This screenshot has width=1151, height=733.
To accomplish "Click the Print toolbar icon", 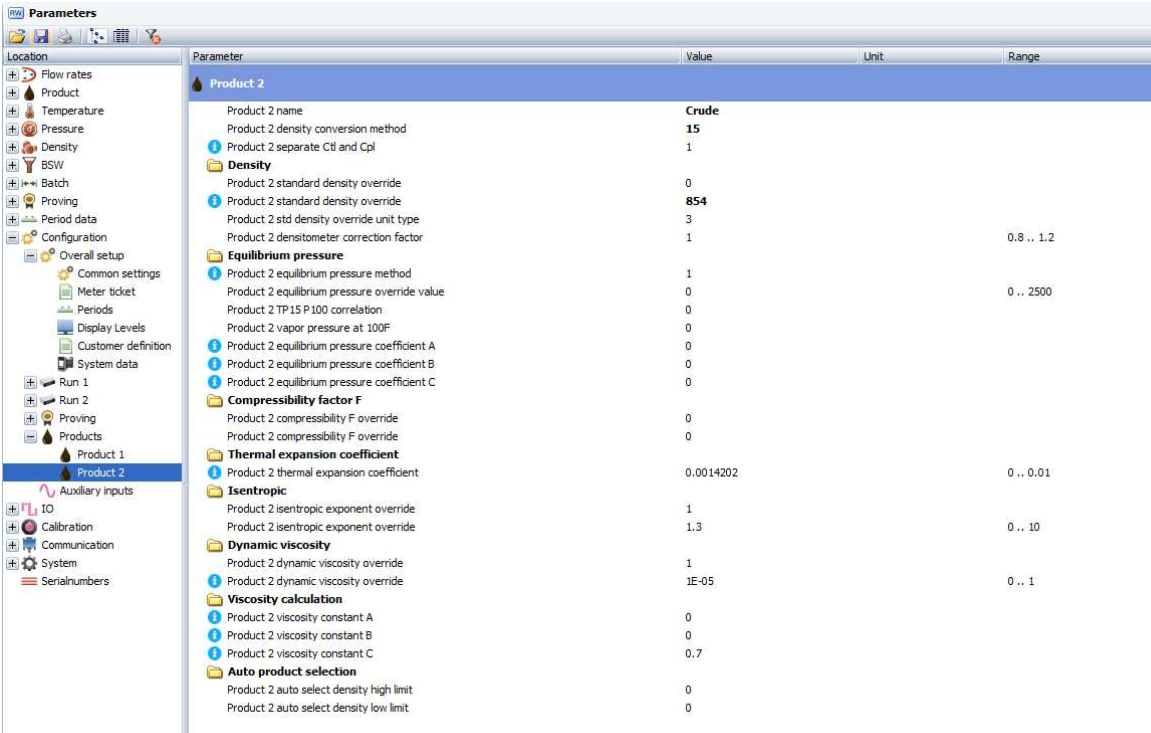I will [65, 36].
